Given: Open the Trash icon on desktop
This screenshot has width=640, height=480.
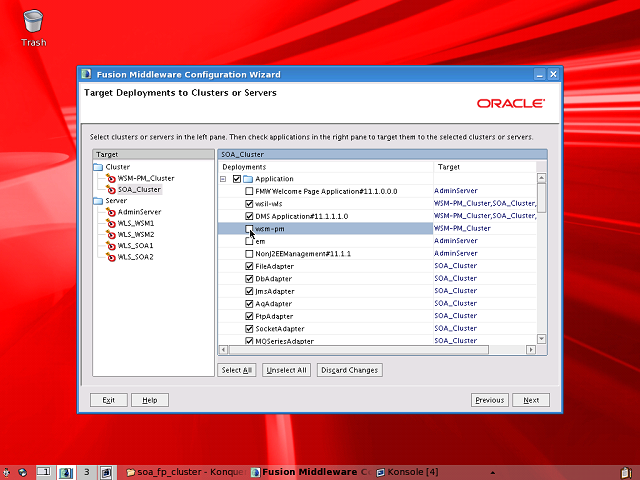Looking at the screenshot, I should (x=33, y=22).
